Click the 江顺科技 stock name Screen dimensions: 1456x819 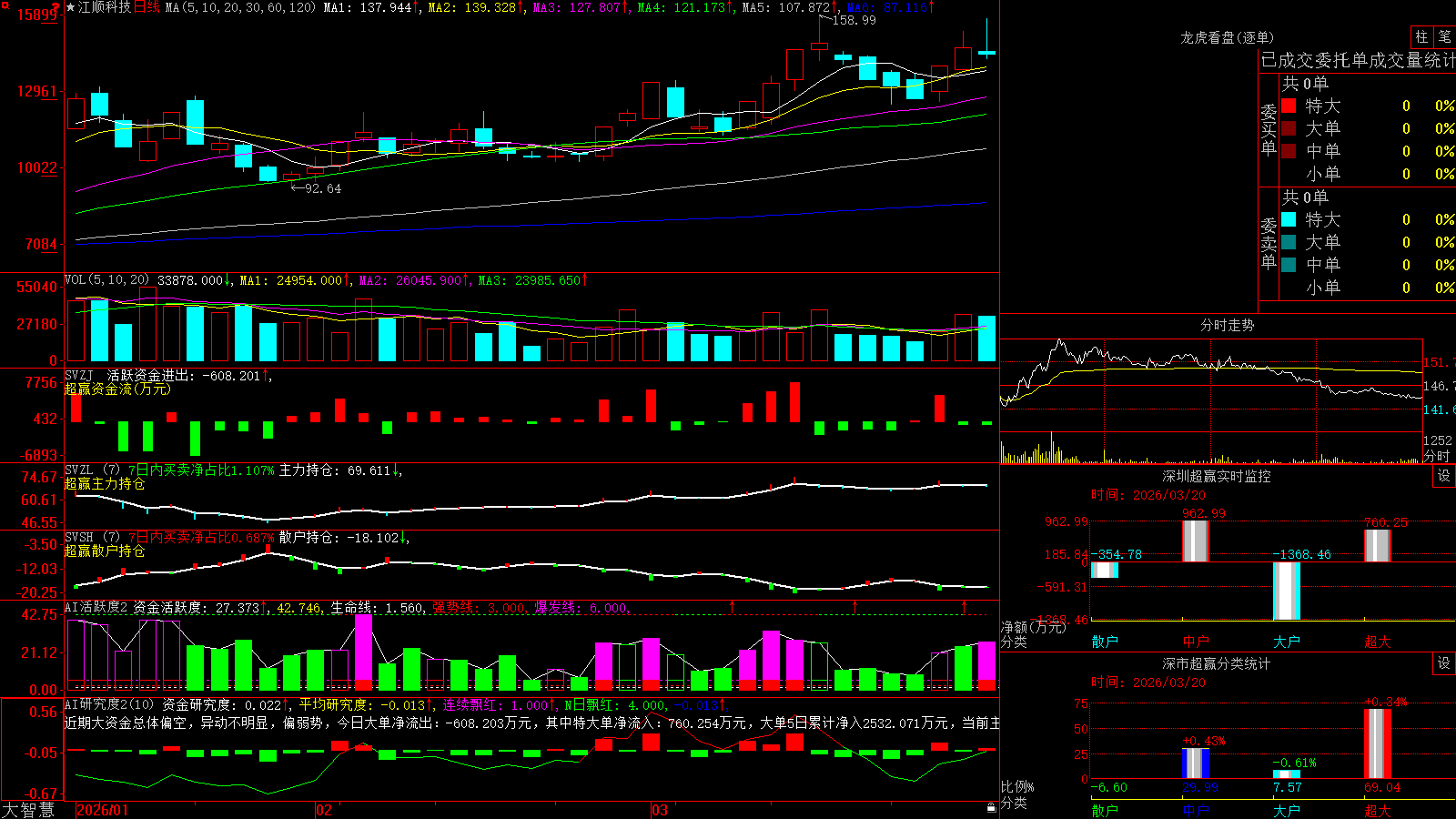click(105, 7)
